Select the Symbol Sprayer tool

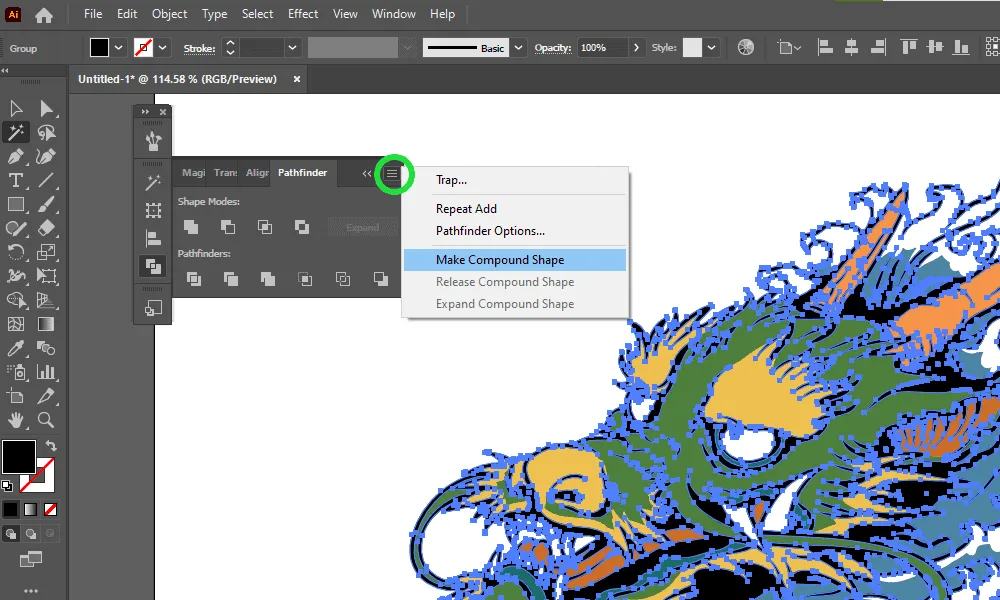point(16,372)
